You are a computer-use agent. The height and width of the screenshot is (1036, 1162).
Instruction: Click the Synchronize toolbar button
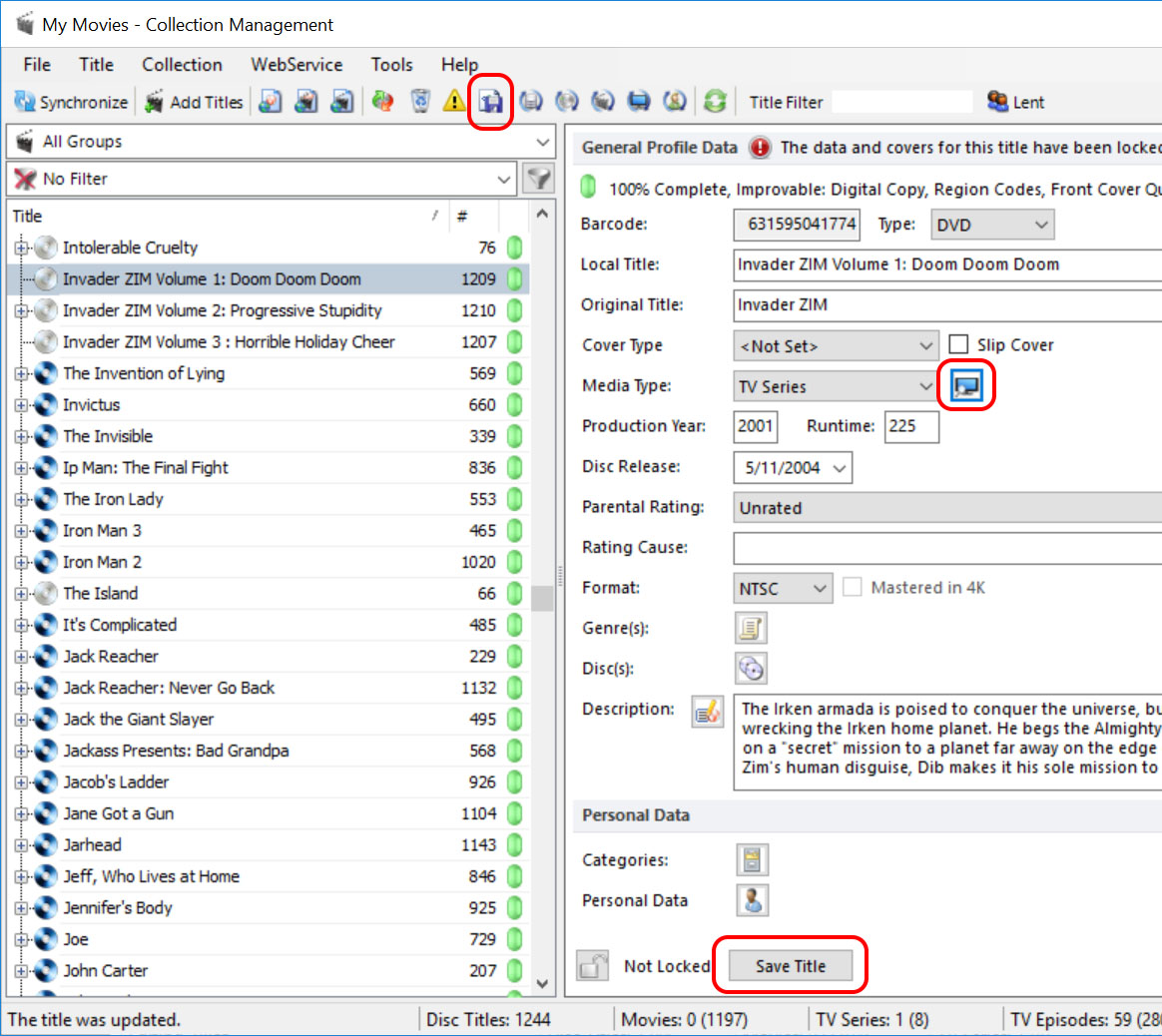click(71, 102)
